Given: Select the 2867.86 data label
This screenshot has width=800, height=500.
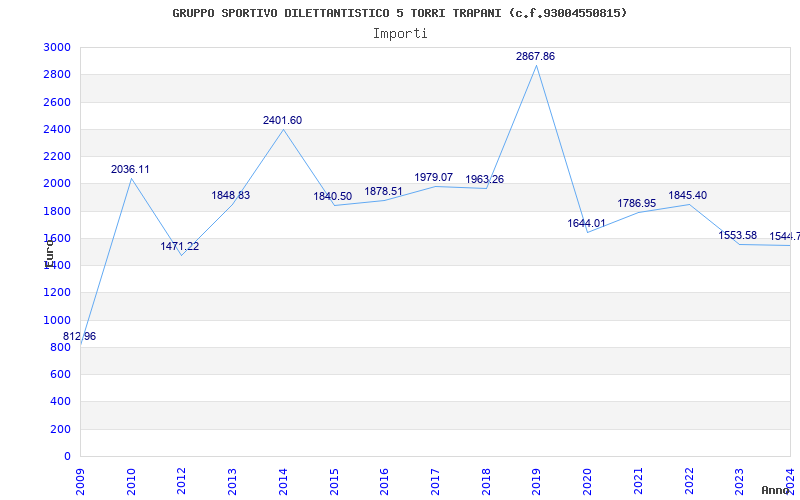Looking at the screenshot, I should click(x=535, y=57).
